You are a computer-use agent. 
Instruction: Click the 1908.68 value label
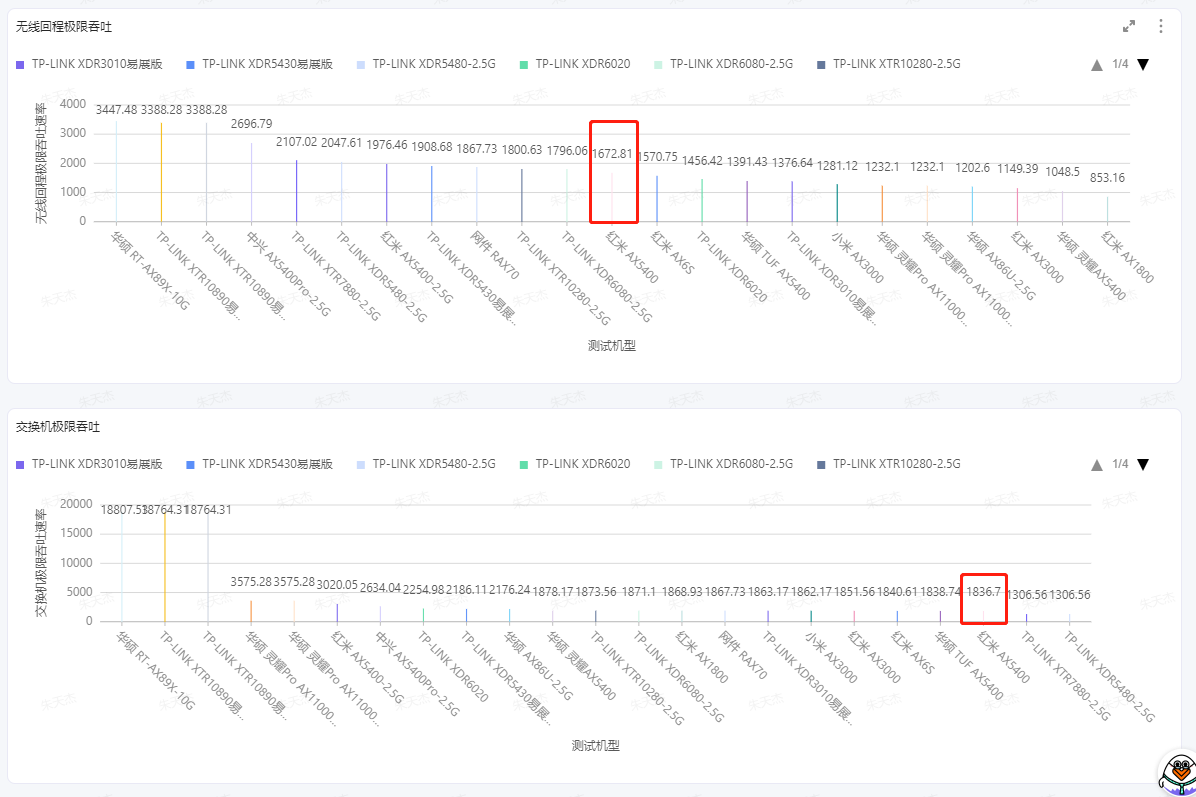pos(432,146)
